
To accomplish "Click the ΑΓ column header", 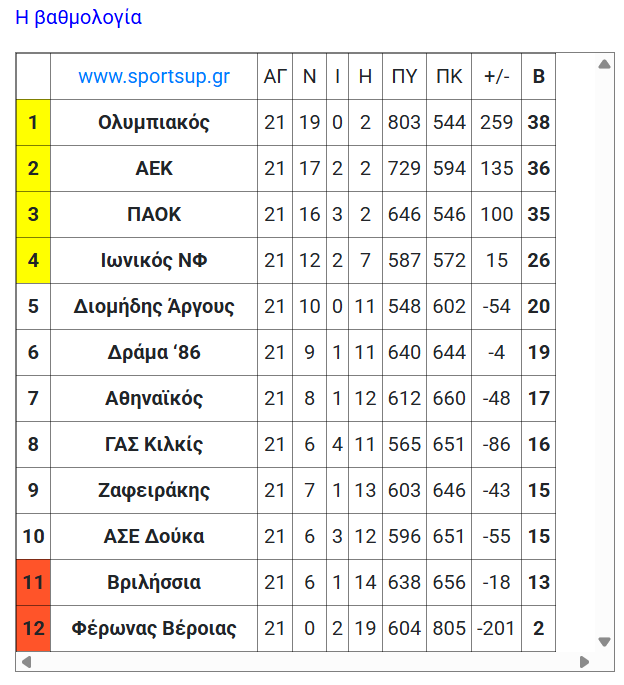I will tap(275, 77).
